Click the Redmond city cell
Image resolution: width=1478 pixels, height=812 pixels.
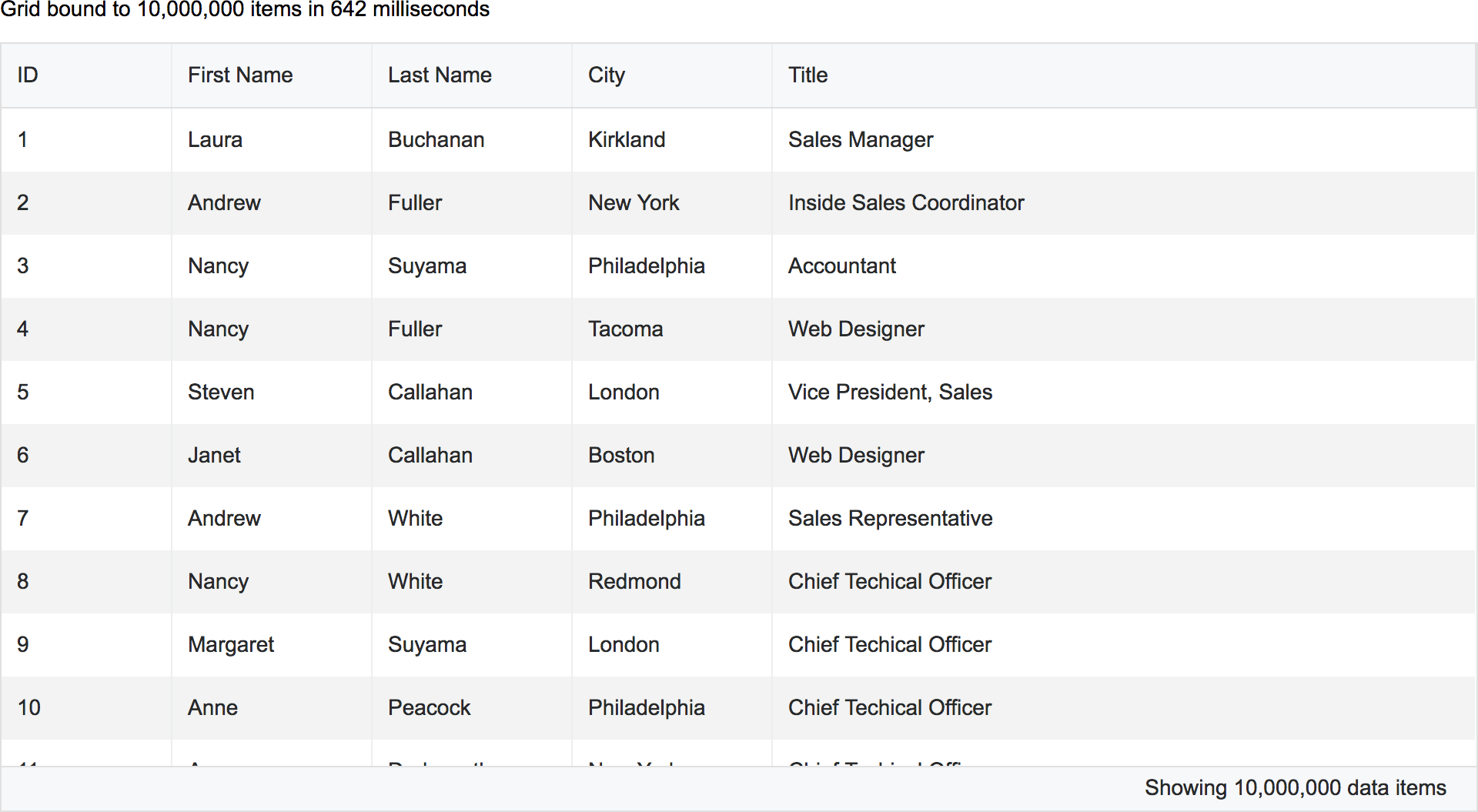coord(634,581)
